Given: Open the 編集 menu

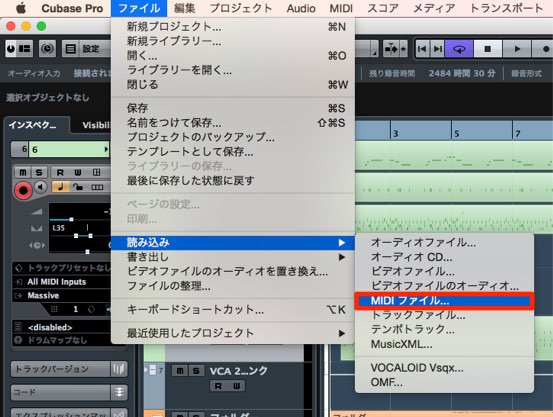Looking at the screenshot, I should [x=185, y=8].
